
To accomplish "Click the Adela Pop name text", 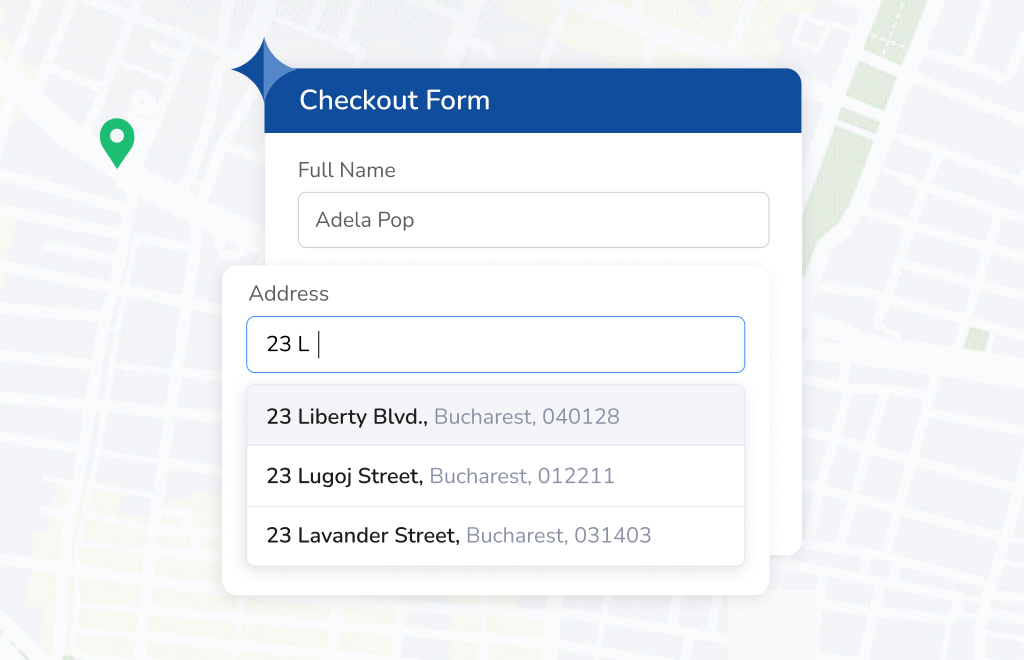I will (364, 220).
